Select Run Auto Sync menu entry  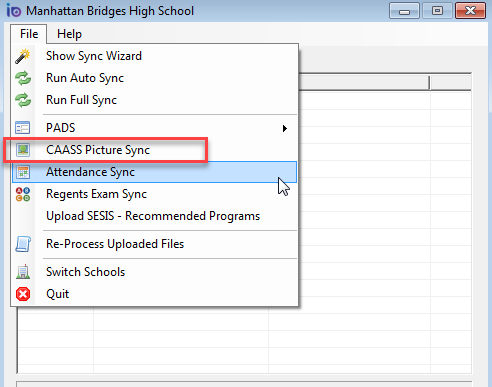pos(154,78)
